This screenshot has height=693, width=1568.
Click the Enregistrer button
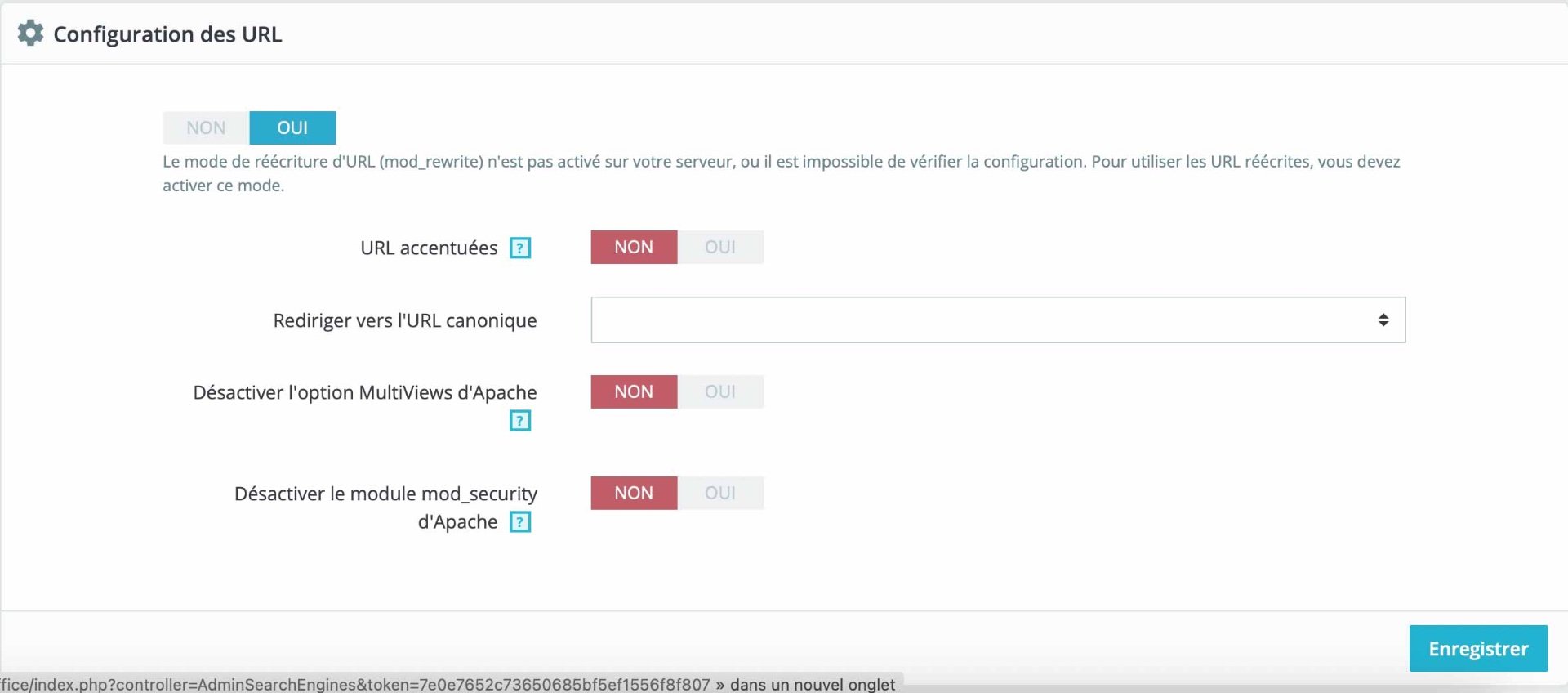[x=1478, y=648]
